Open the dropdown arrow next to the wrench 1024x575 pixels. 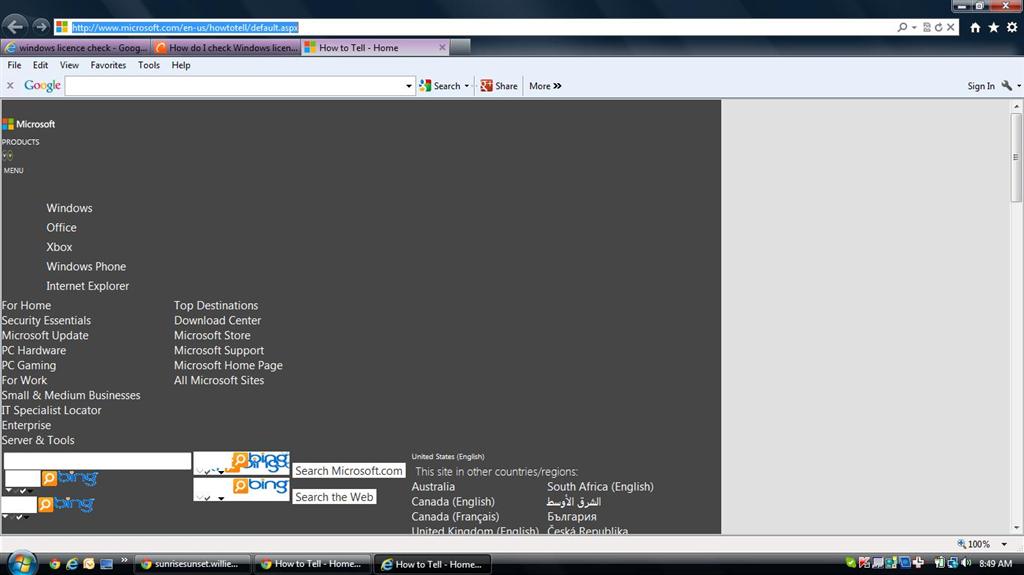(1019, 86)
